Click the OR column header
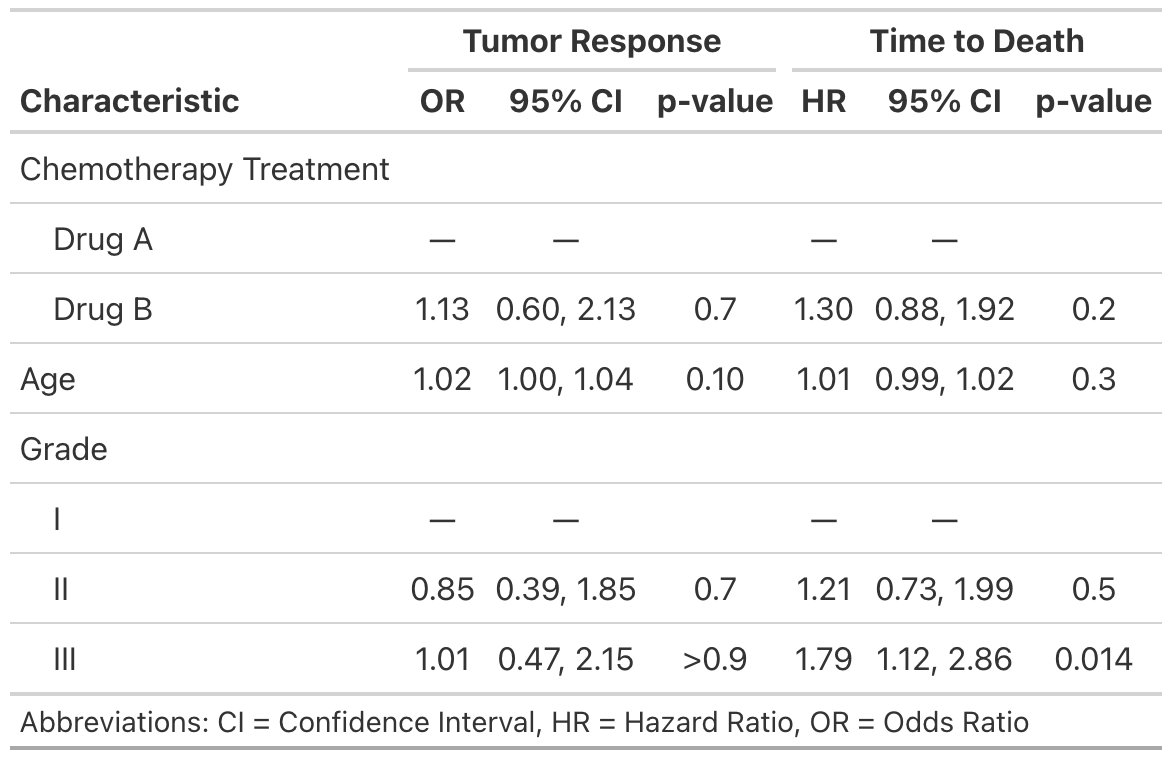 [x=442, y=101]
